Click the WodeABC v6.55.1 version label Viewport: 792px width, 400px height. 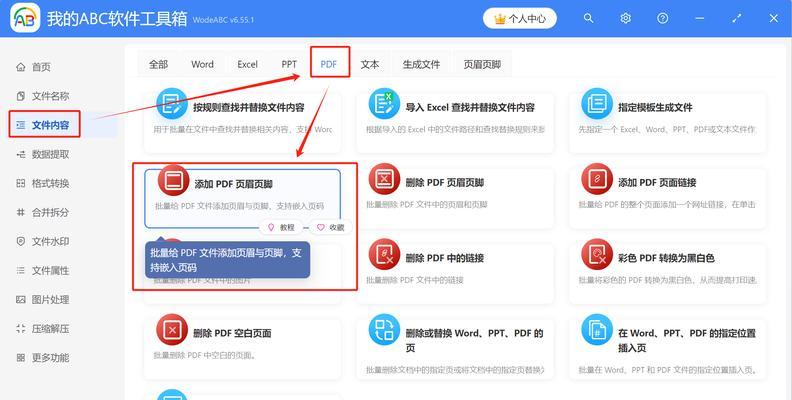(x=223, y=20)
